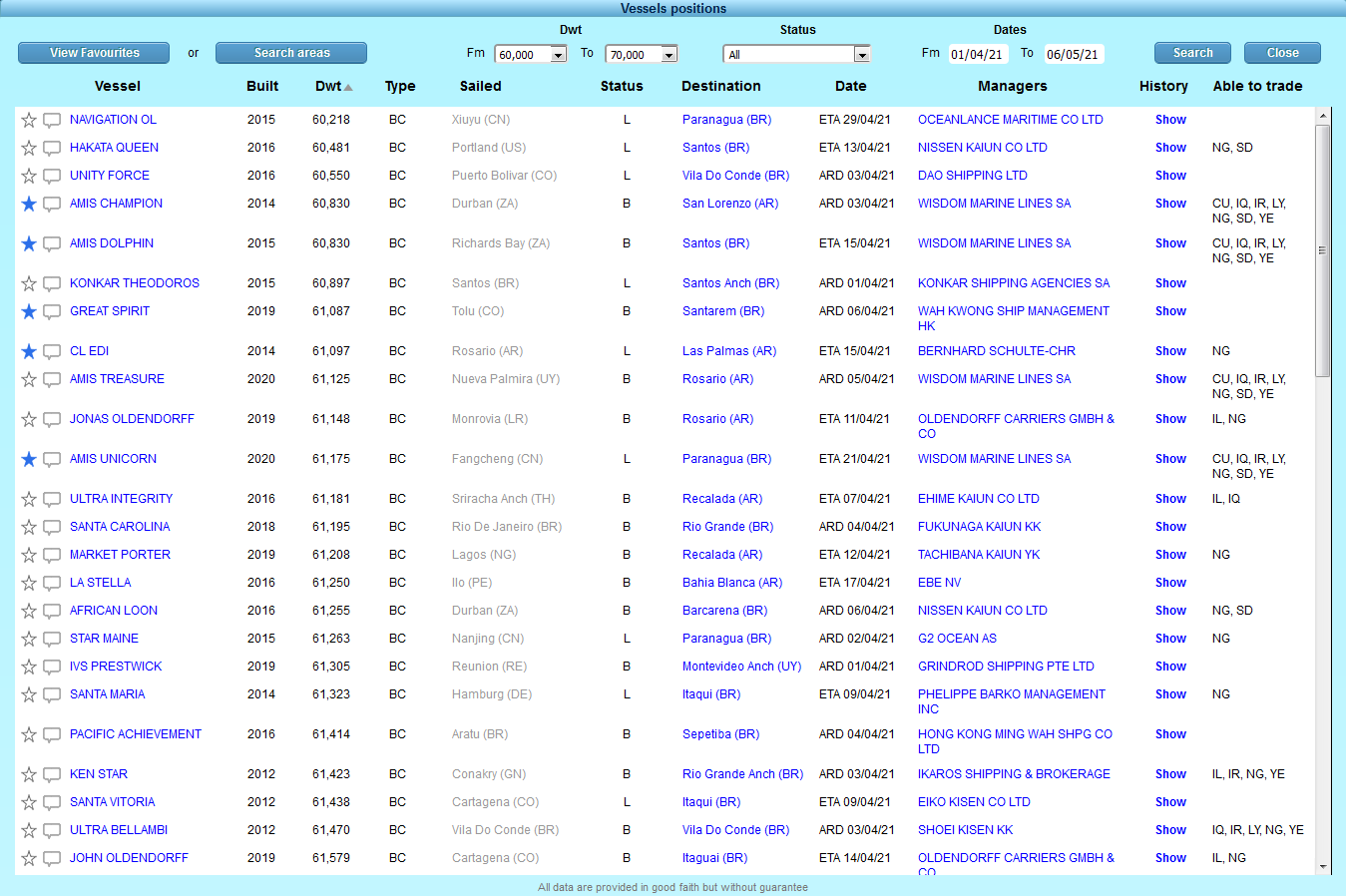This screenshot has width=1346, height=896.
Task: Open Las Palmas (AR) destination link
Action: coord(729,351)
